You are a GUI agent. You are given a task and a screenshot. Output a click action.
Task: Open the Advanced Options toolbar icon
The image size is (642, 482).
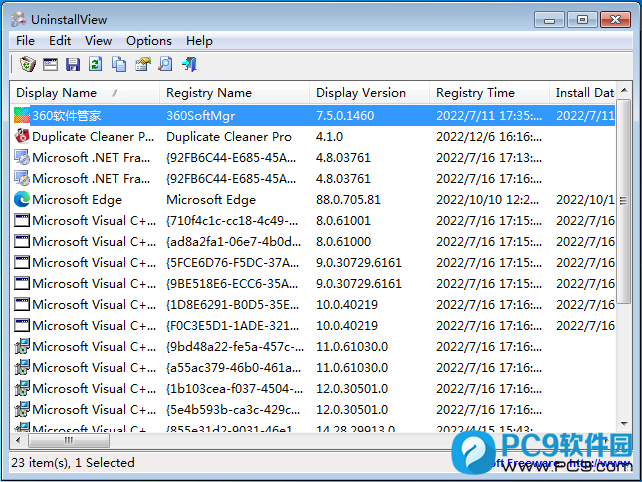(x=142, y=64)
